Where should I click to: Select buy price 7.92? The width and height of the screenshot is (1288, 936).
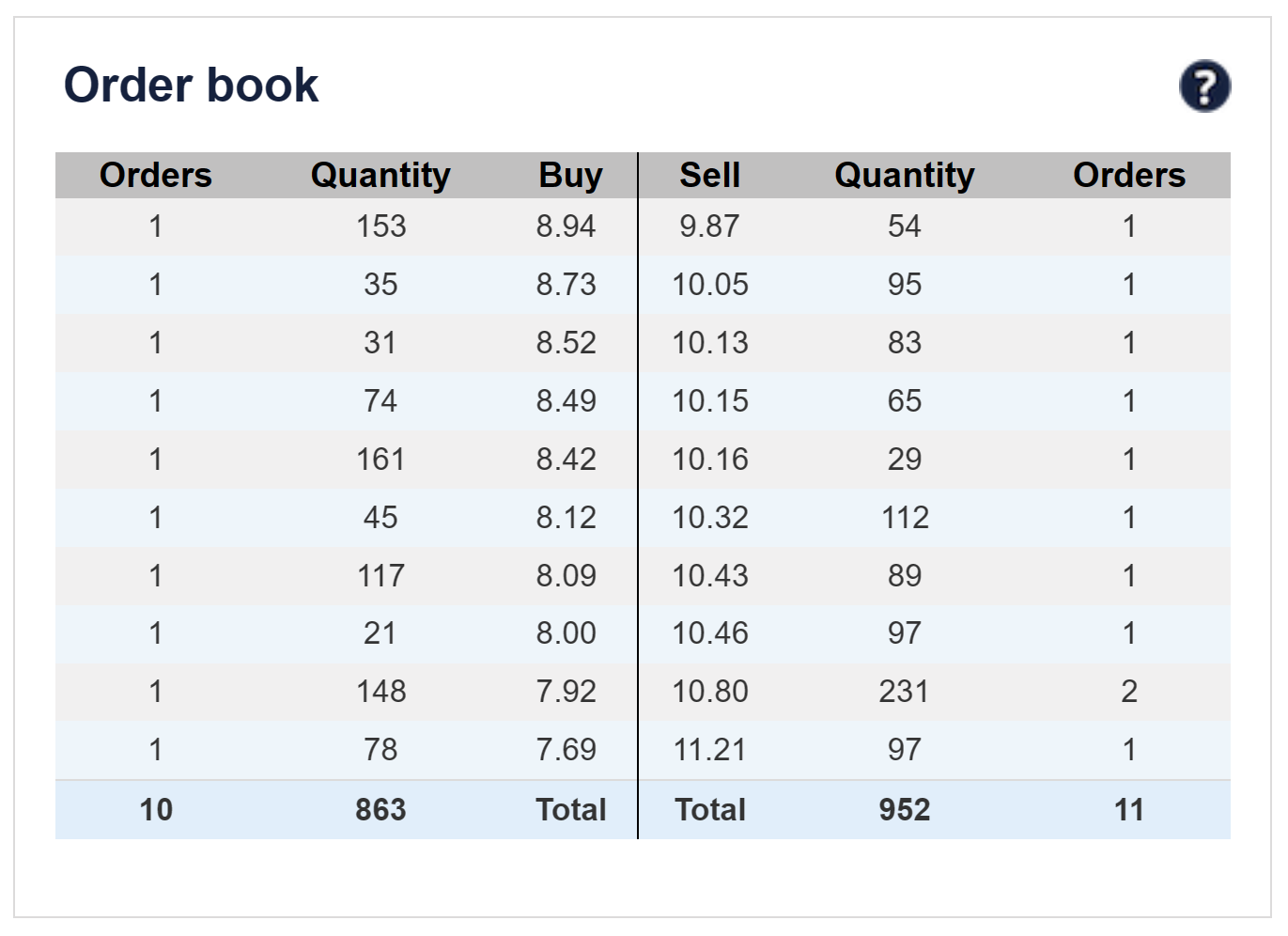click(566, 692)
